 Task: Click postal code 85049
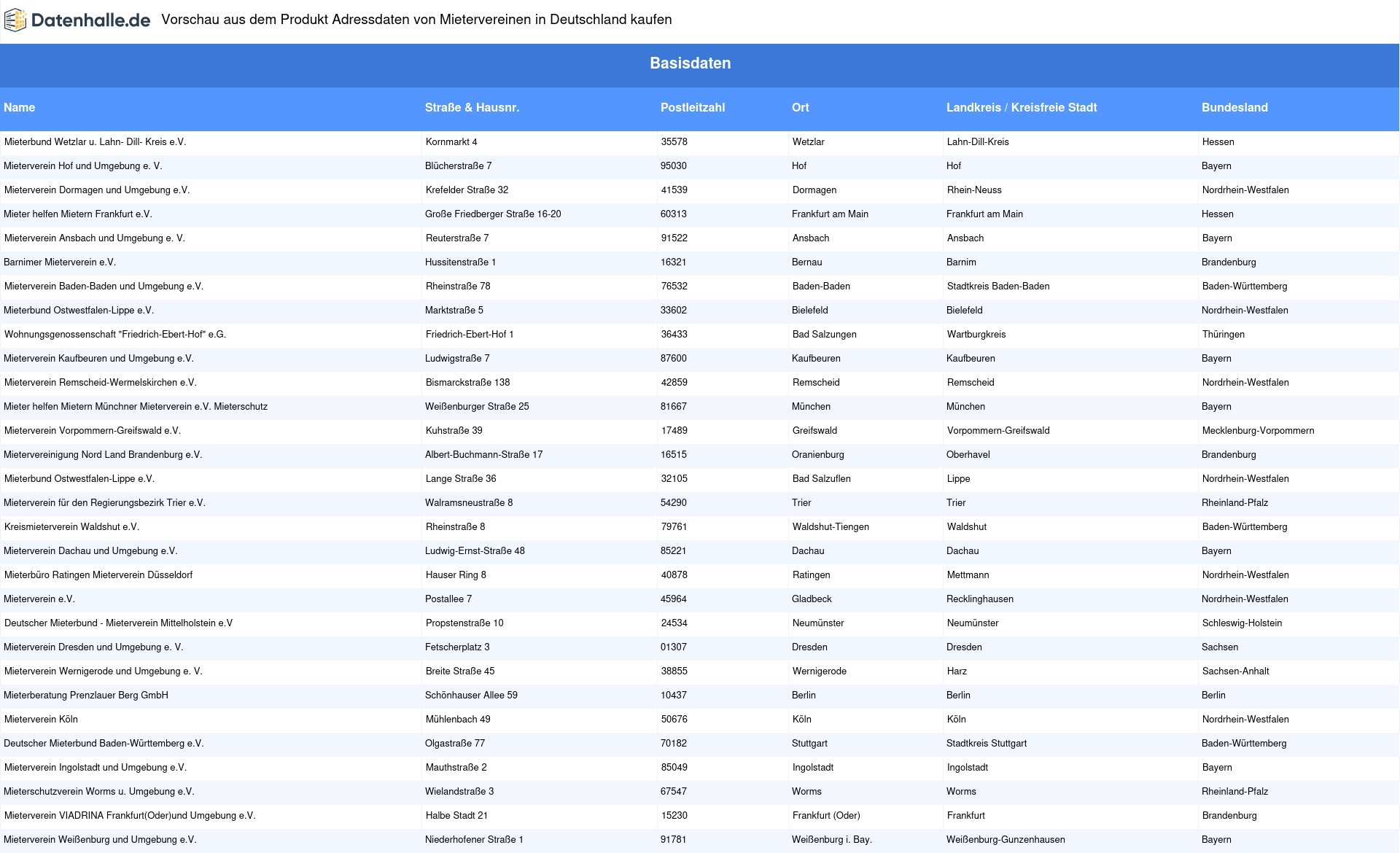click(674, 768)
